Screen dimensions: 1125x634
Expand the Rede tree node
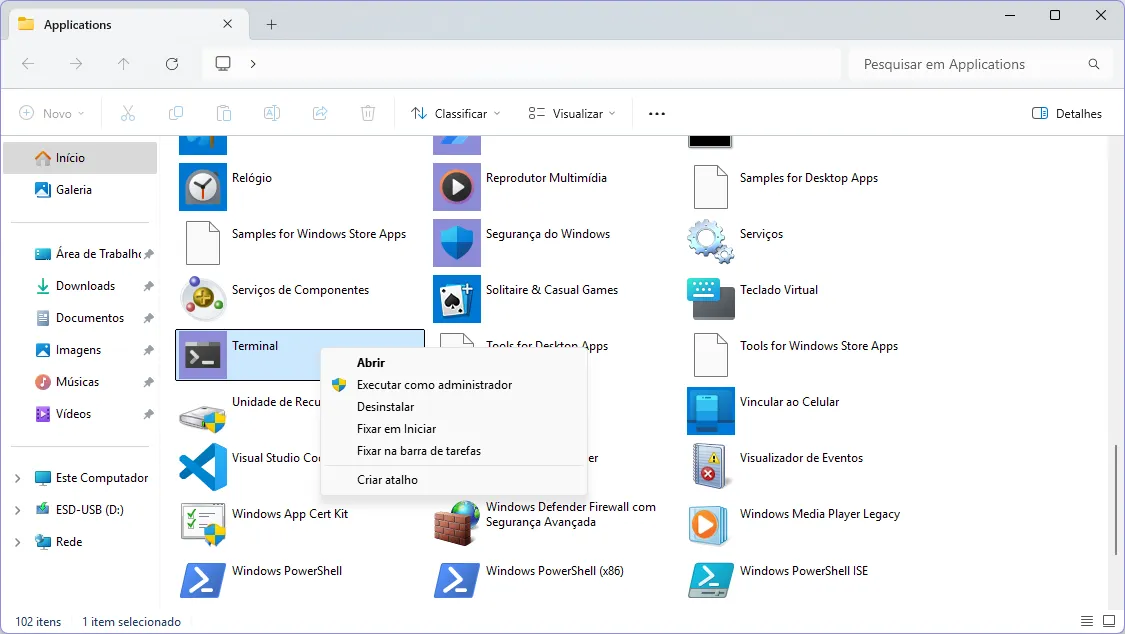click(x=18, y=542)
